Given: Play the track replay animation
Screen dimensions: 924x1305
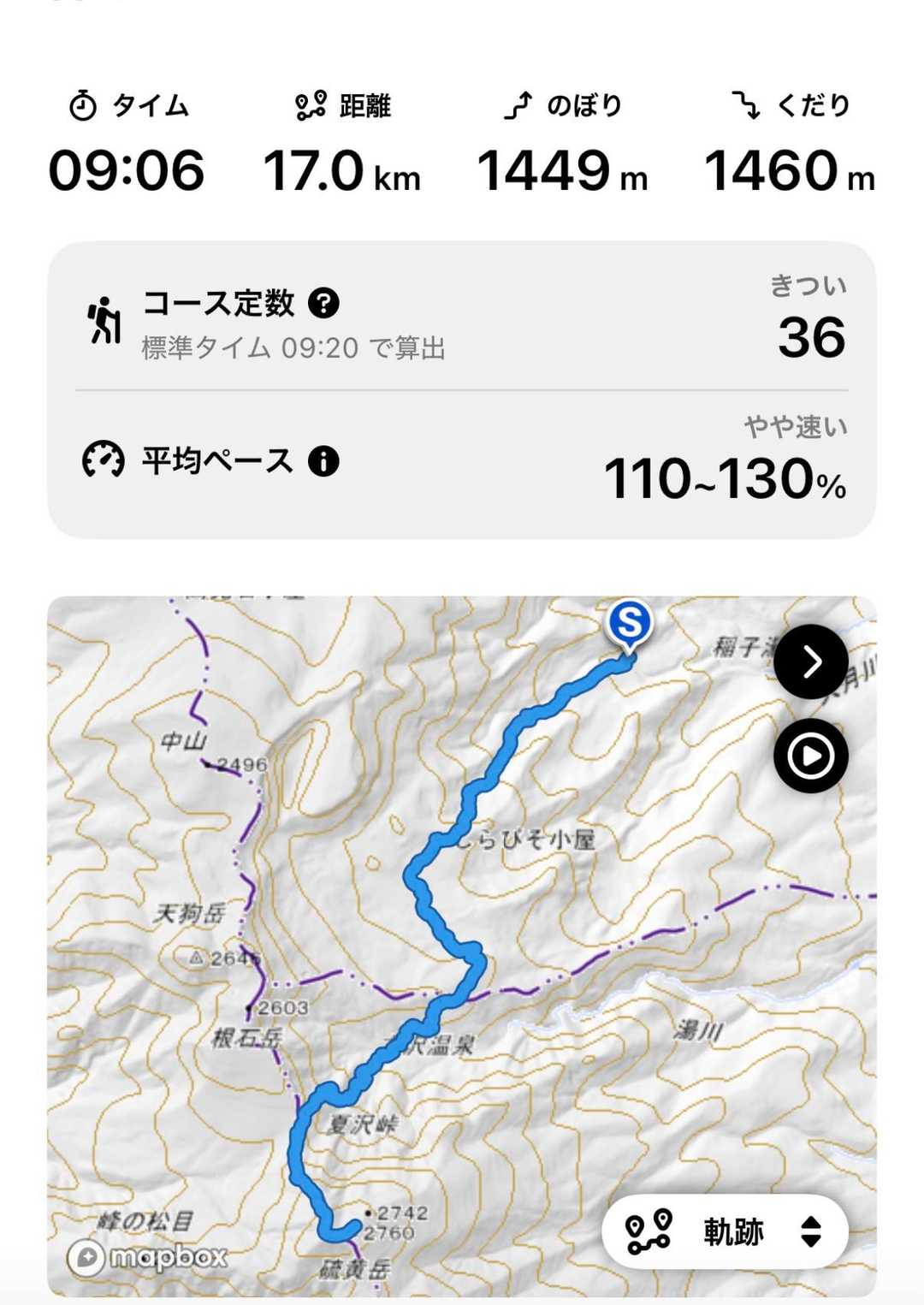Looking at the screenshot, I should pos(811,756).
